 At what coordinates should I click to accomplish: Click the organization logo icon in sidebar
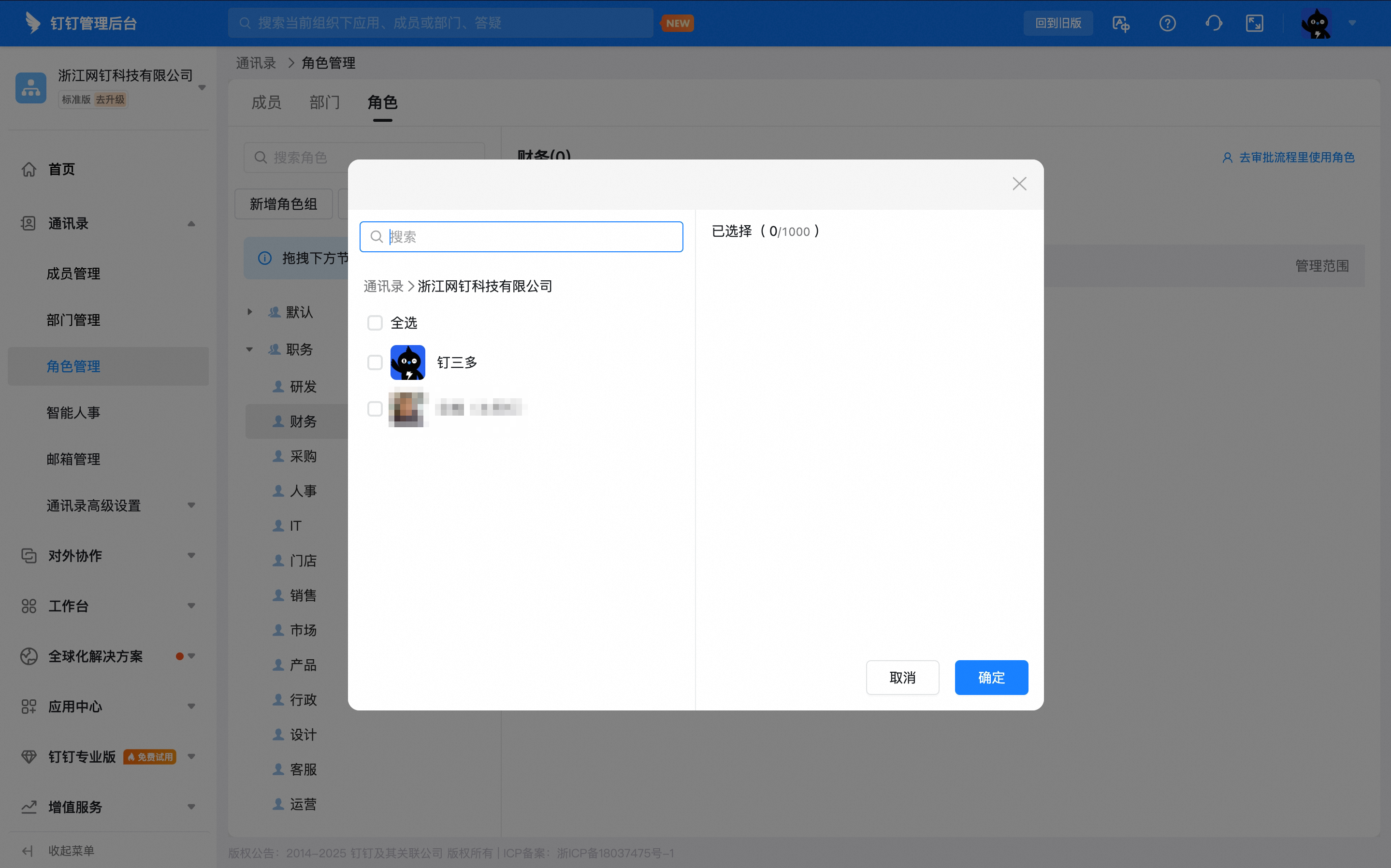(x=31, y=88)
